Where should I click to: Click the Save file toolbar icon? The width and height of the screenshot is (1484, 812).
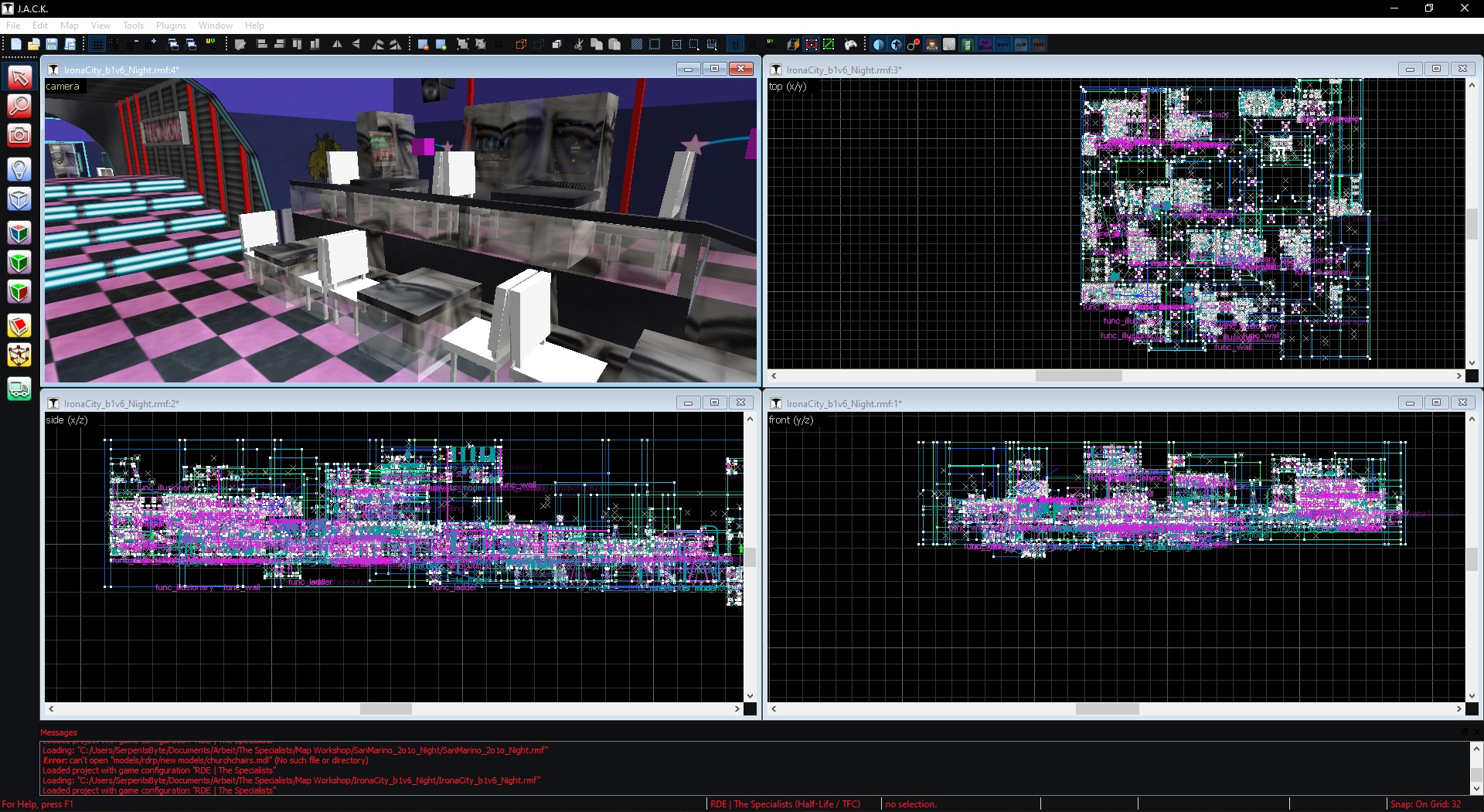tap(52, 45)
